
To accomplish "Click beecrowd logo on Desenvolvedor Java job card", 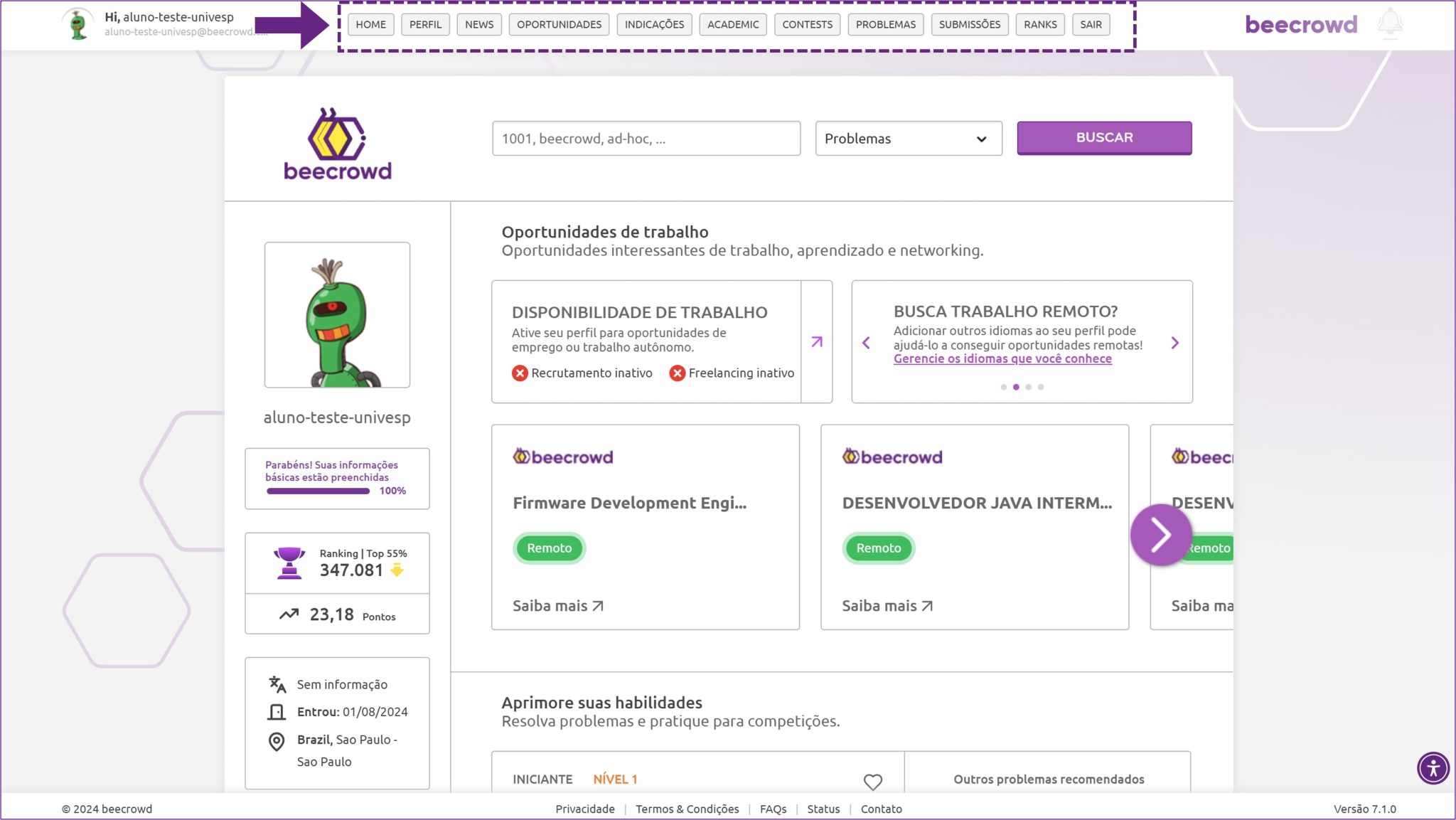I will pyautogui.click(x=892, y=457).
